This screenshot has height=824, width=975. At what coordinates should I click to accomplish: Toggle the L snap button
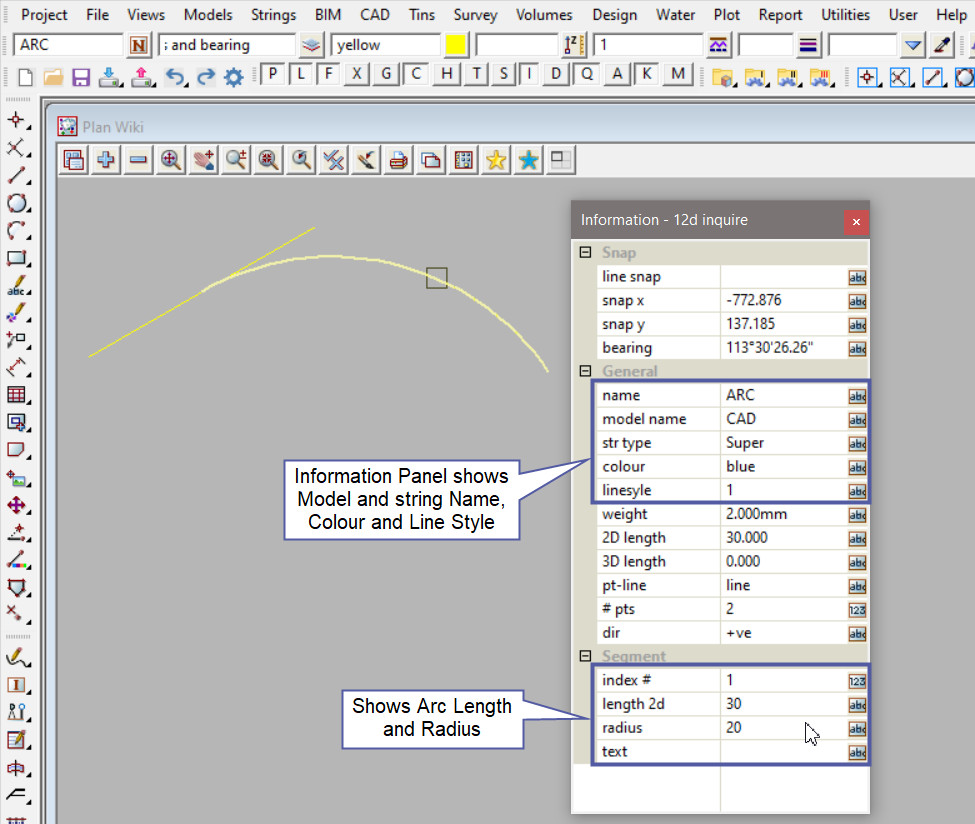[x=301, y=74]
